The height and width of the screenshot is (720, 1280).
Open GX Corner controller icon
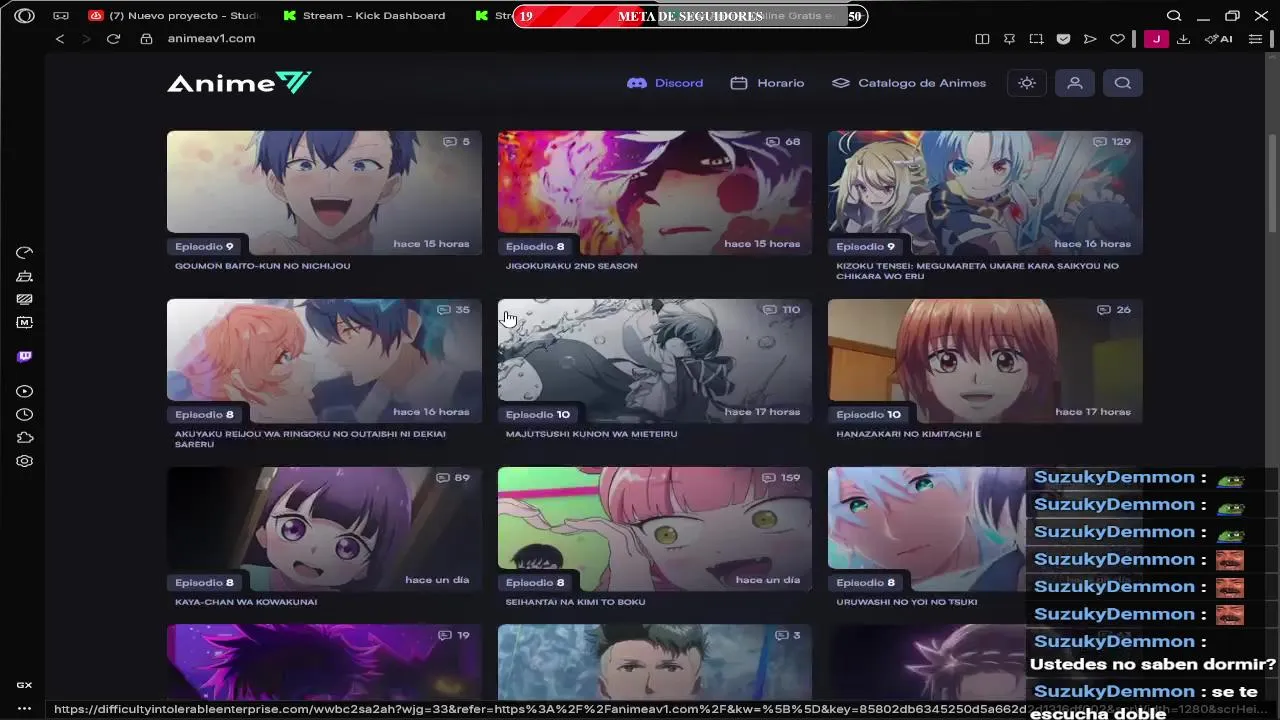point(61,16)
